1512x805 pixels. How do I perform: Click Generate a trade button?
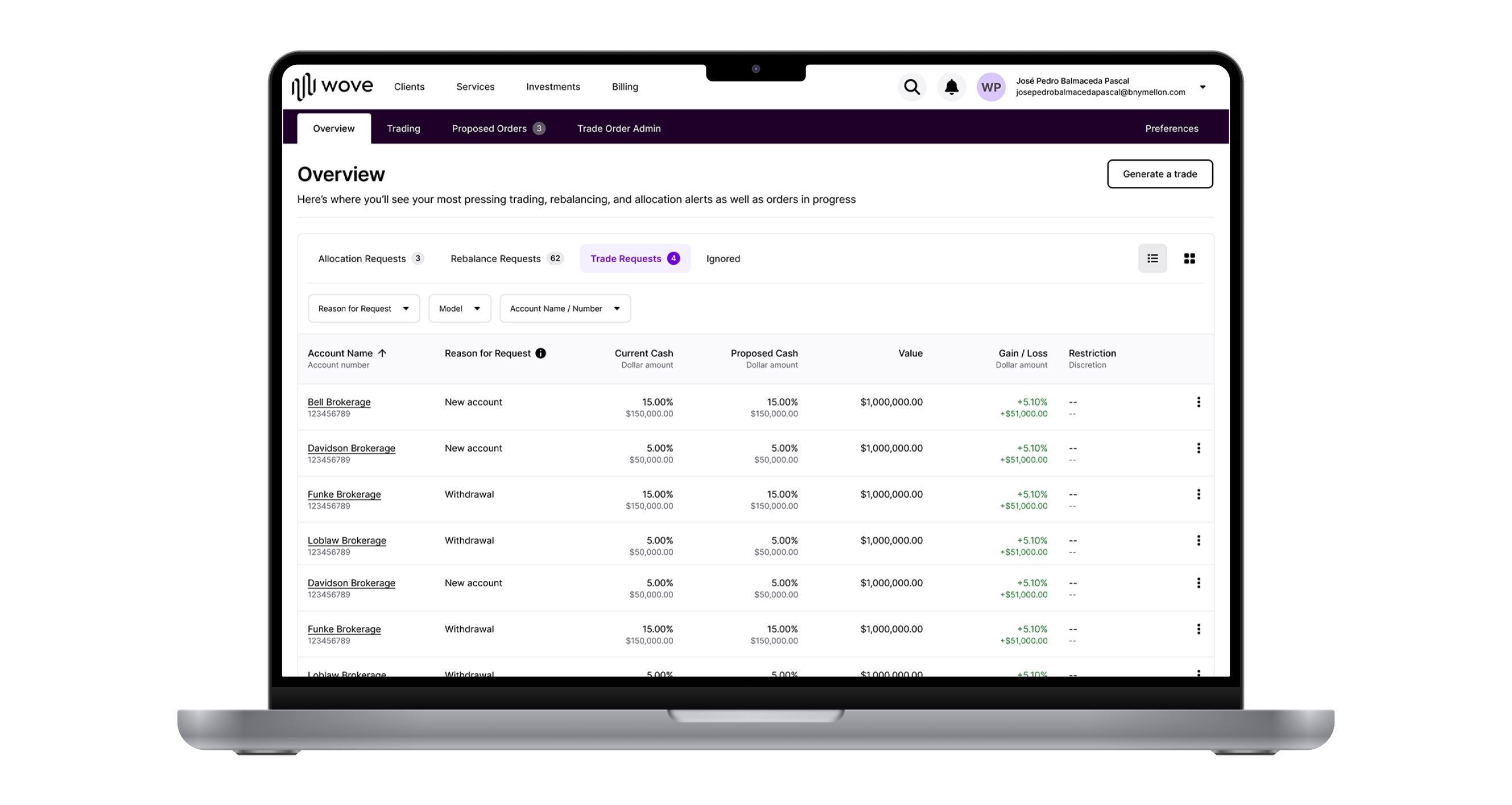coord(1160,173)
